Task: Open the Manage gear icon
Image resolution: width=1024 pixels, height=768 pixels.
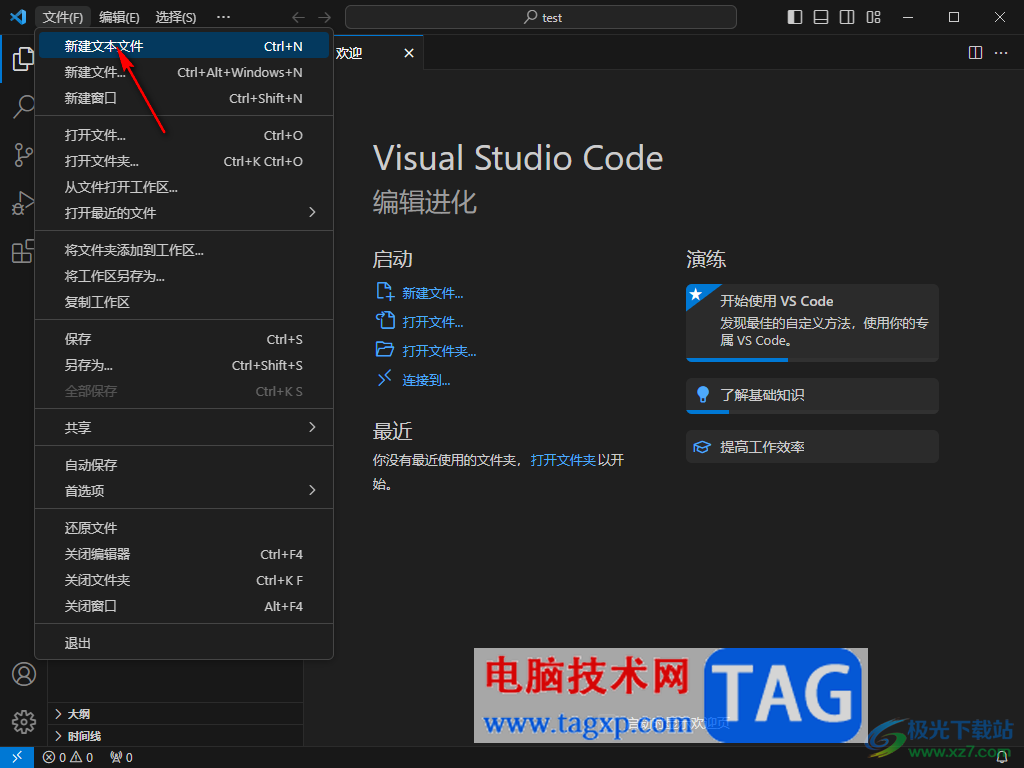Action: coord(24,722)
